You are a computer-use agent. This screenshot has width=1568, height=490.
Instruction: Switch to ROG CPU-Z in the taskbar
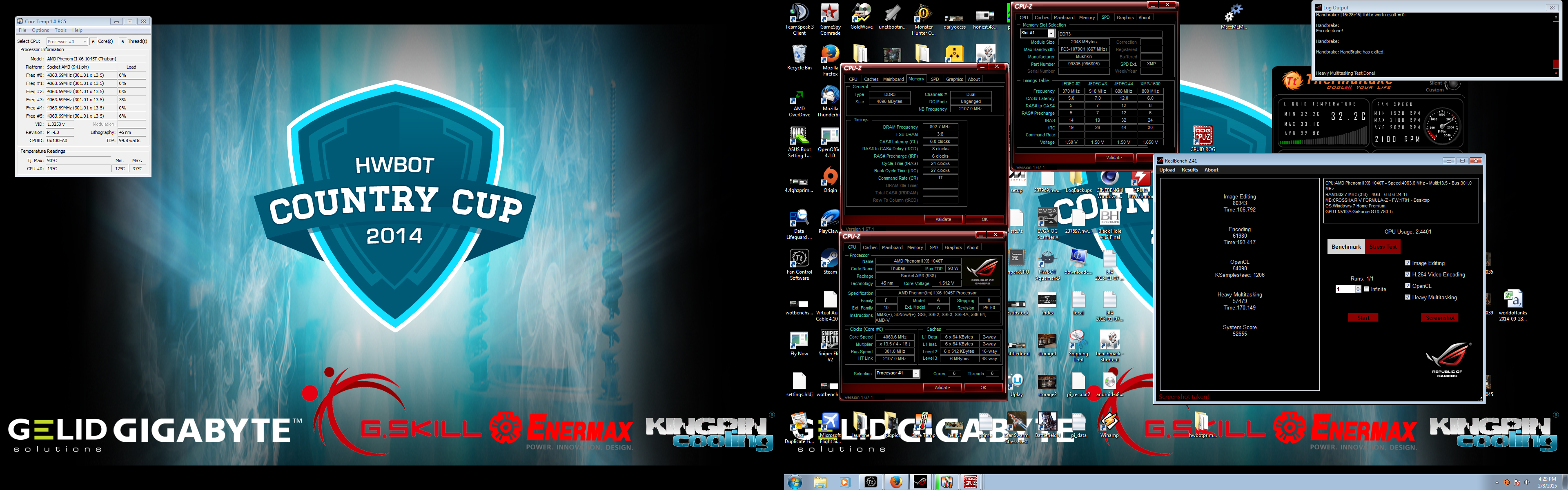(970, 482)
